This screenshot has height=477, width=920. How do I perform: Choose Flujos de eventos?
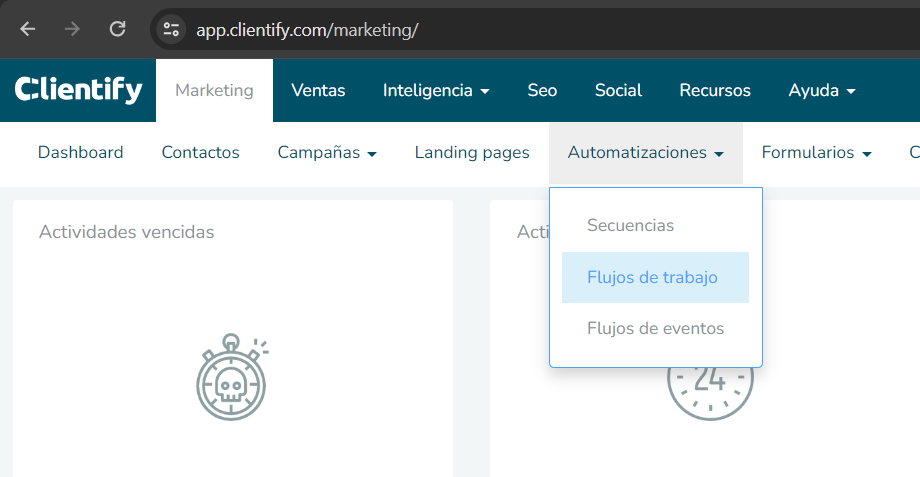655,329
